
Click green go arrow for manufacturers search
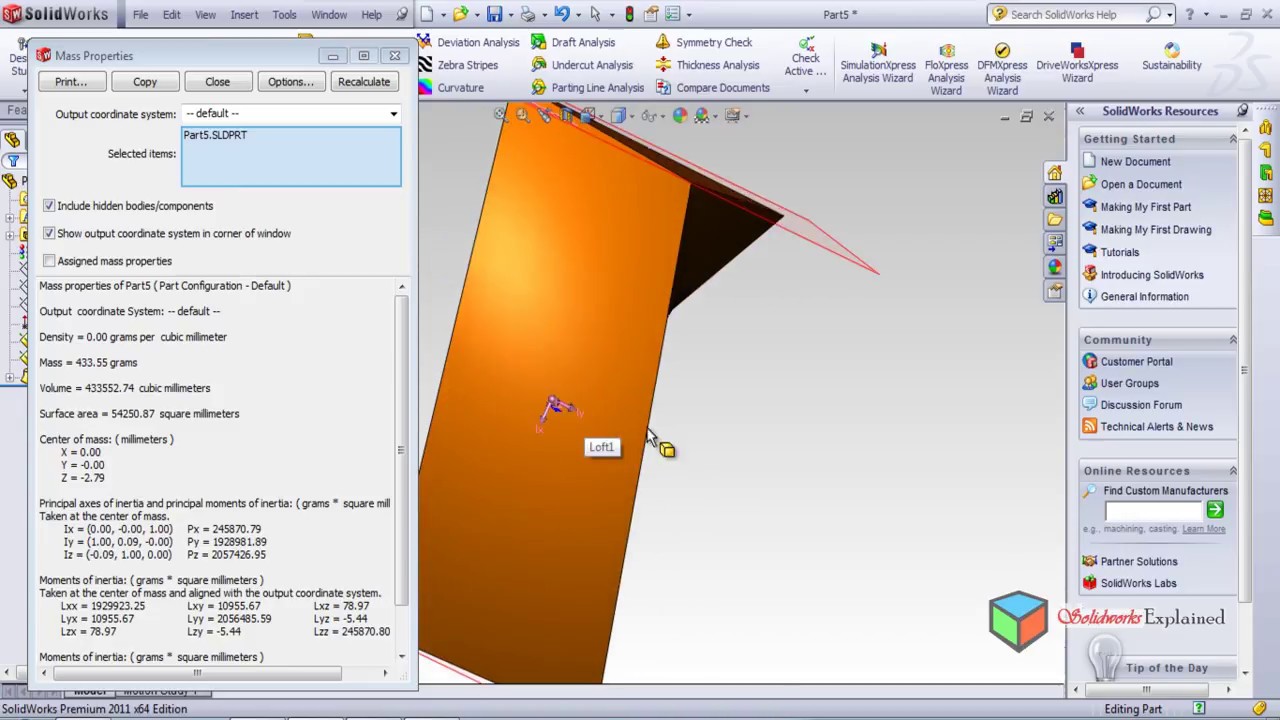(1214, 510)
